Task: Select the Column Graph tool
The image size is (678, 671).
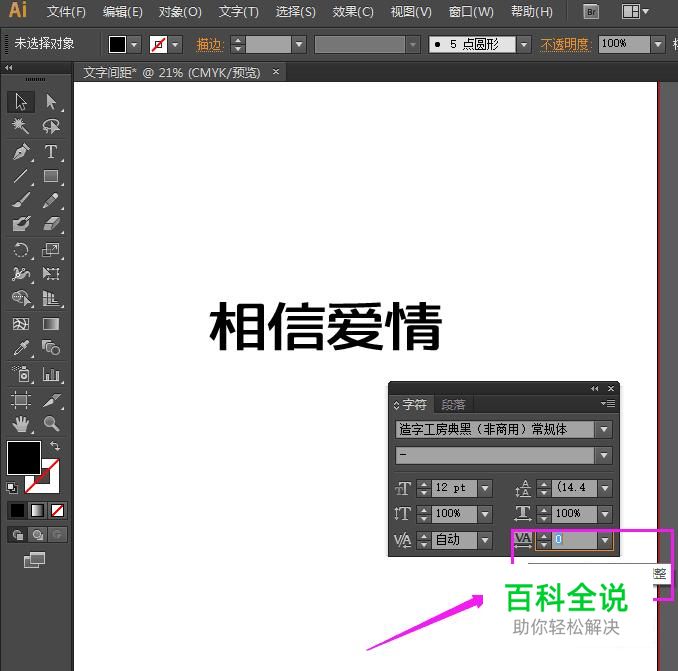Action: pyautogui.click(x=51, y=374)
